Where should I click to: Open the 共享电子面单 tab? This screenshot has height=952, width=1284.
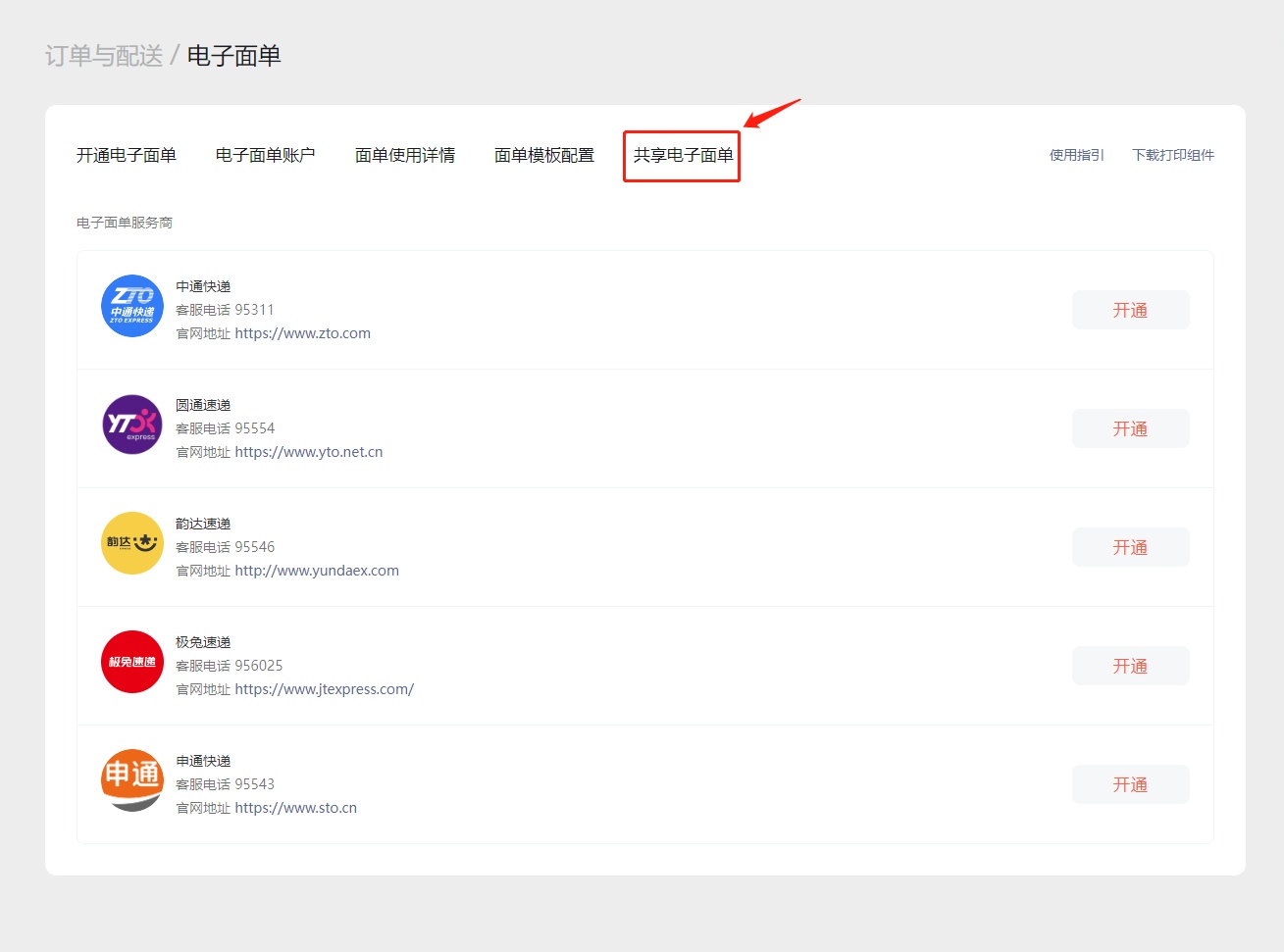coord(684,155)
